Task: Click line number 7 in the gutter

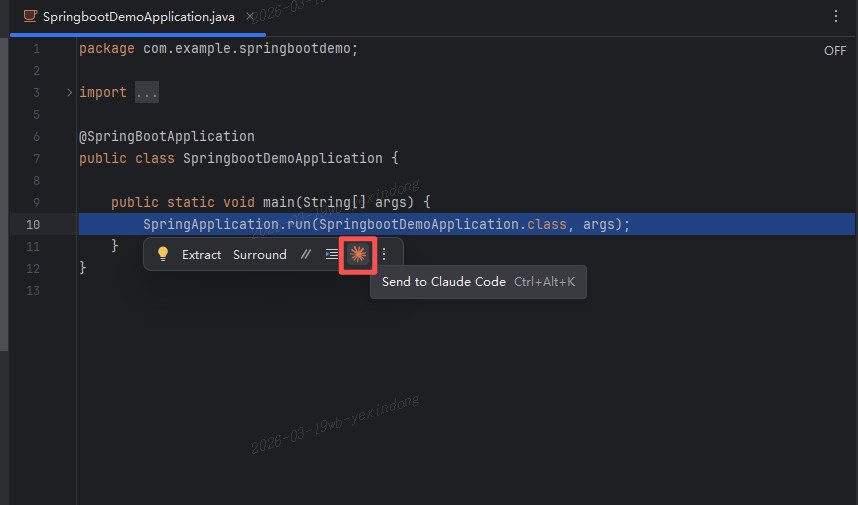Action: (x=36, y=159)
